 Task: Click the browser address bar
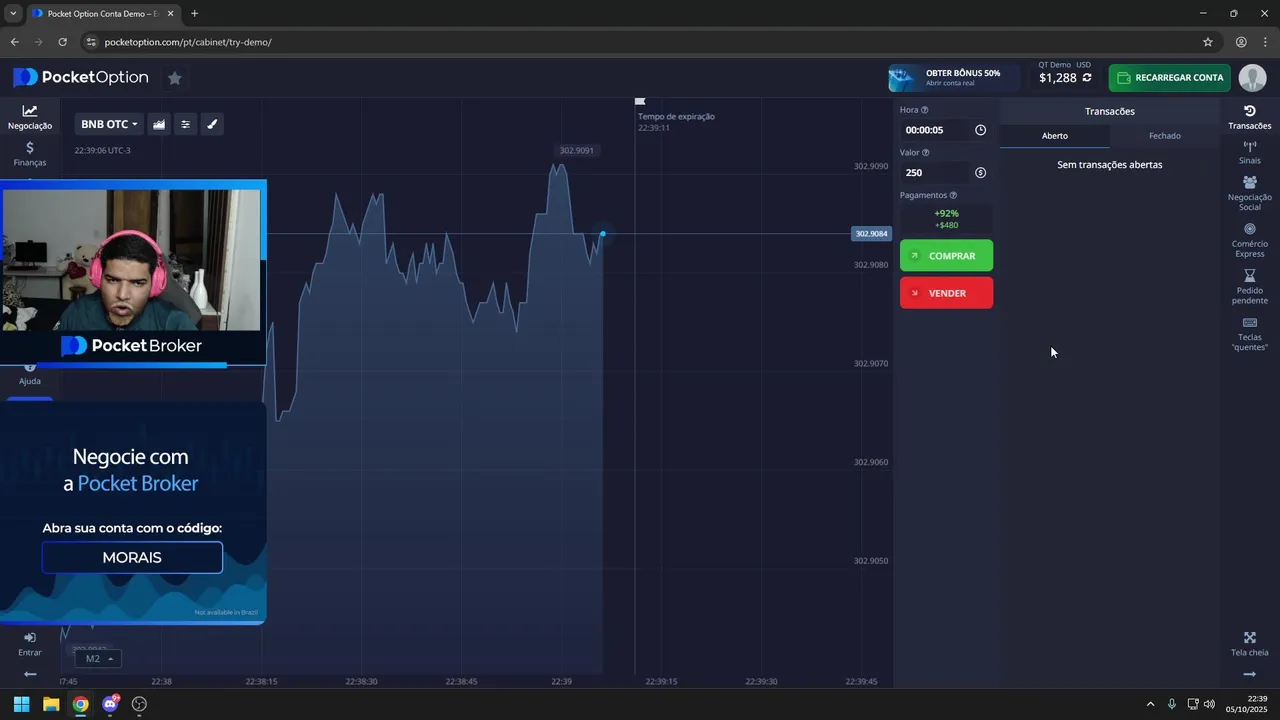640,42
